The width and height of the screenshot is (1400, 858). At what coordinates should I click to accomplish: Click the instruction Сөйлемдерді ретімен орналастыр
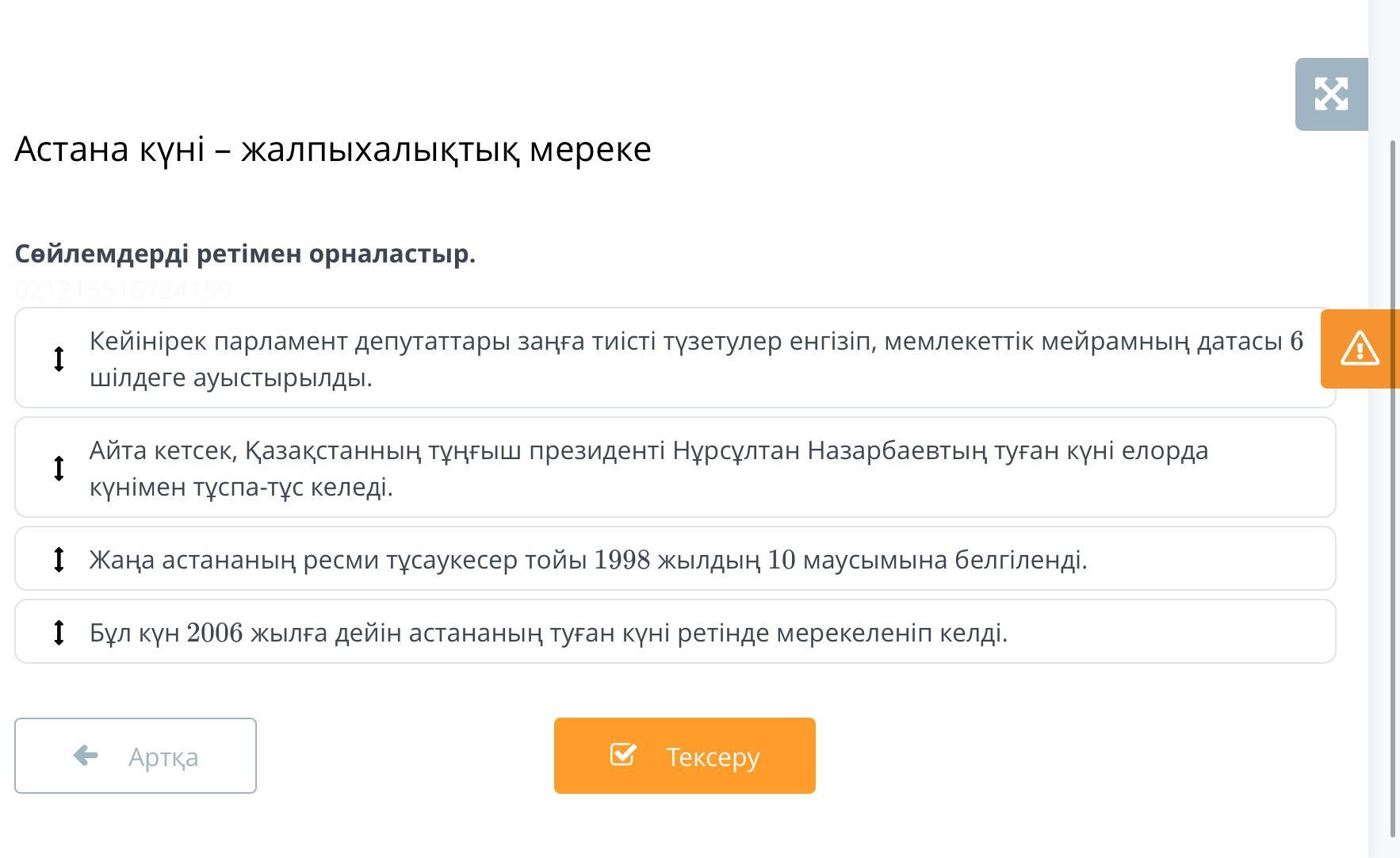(245, 254)
